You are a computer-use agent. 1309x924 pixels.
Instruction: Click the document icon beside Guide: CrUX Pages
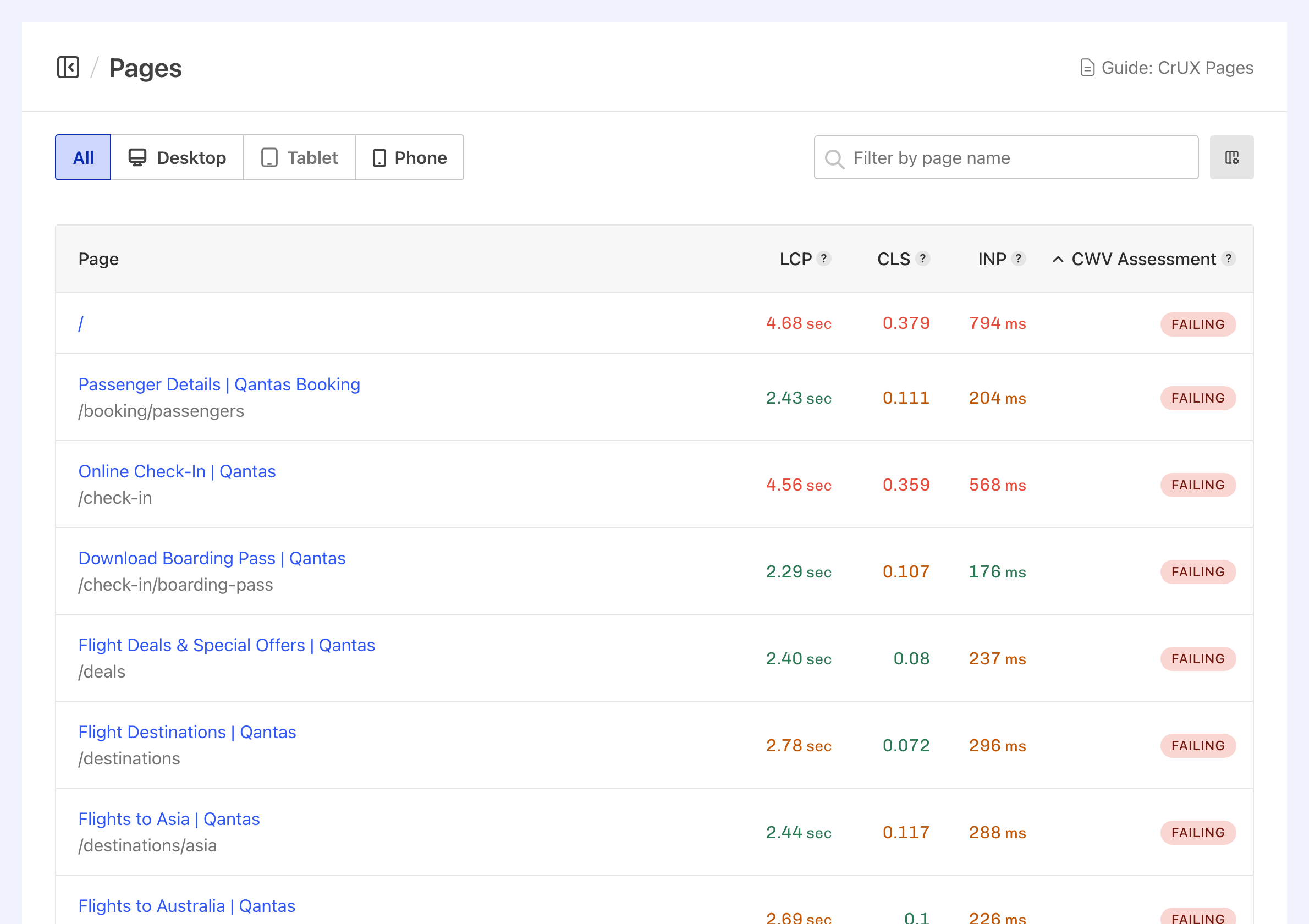pos(1088,67)
